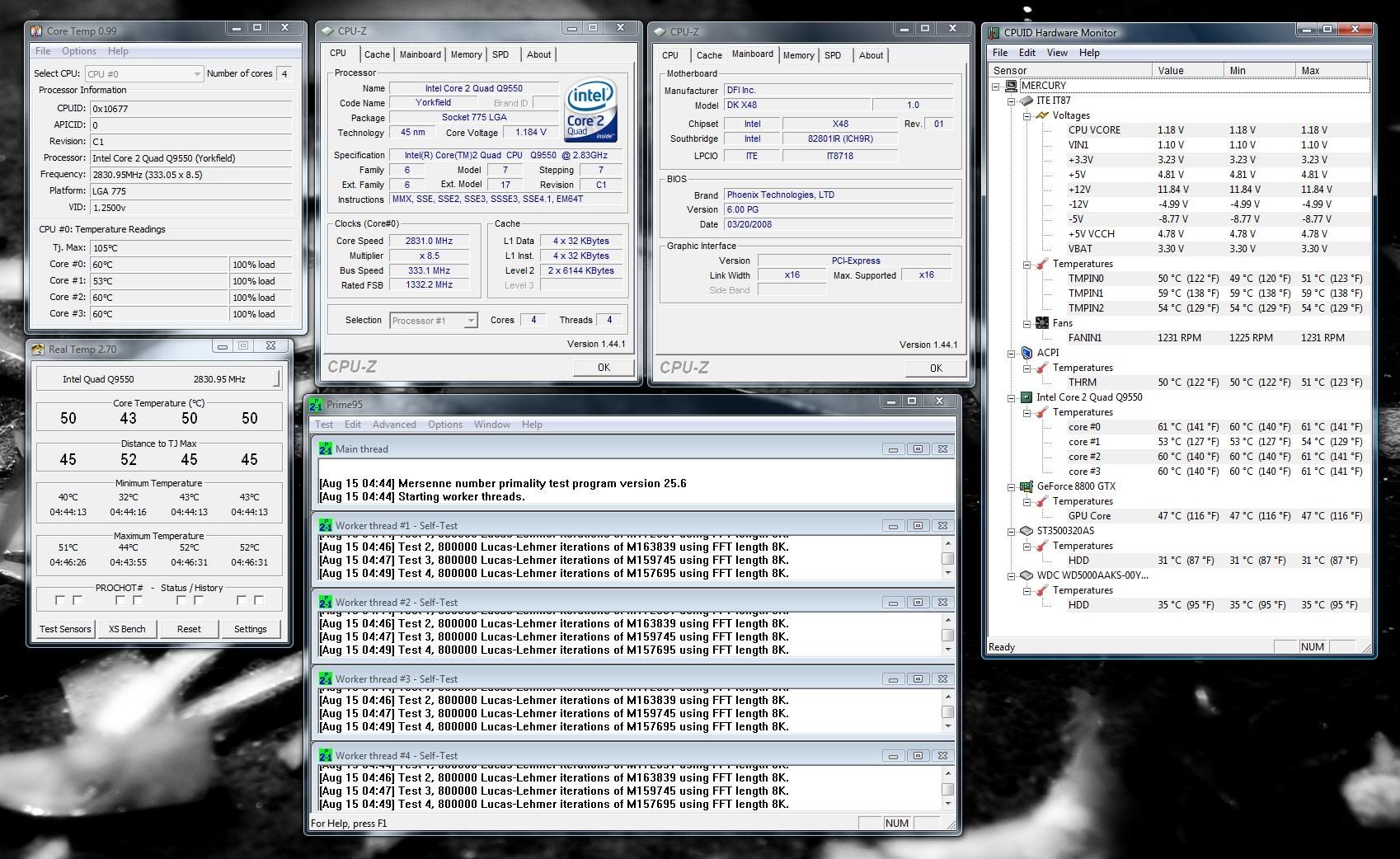This screenshot has width=1400, height=859.
Task: Click OK in the CPU-Z Mainboard window
Action: [936, 368]
